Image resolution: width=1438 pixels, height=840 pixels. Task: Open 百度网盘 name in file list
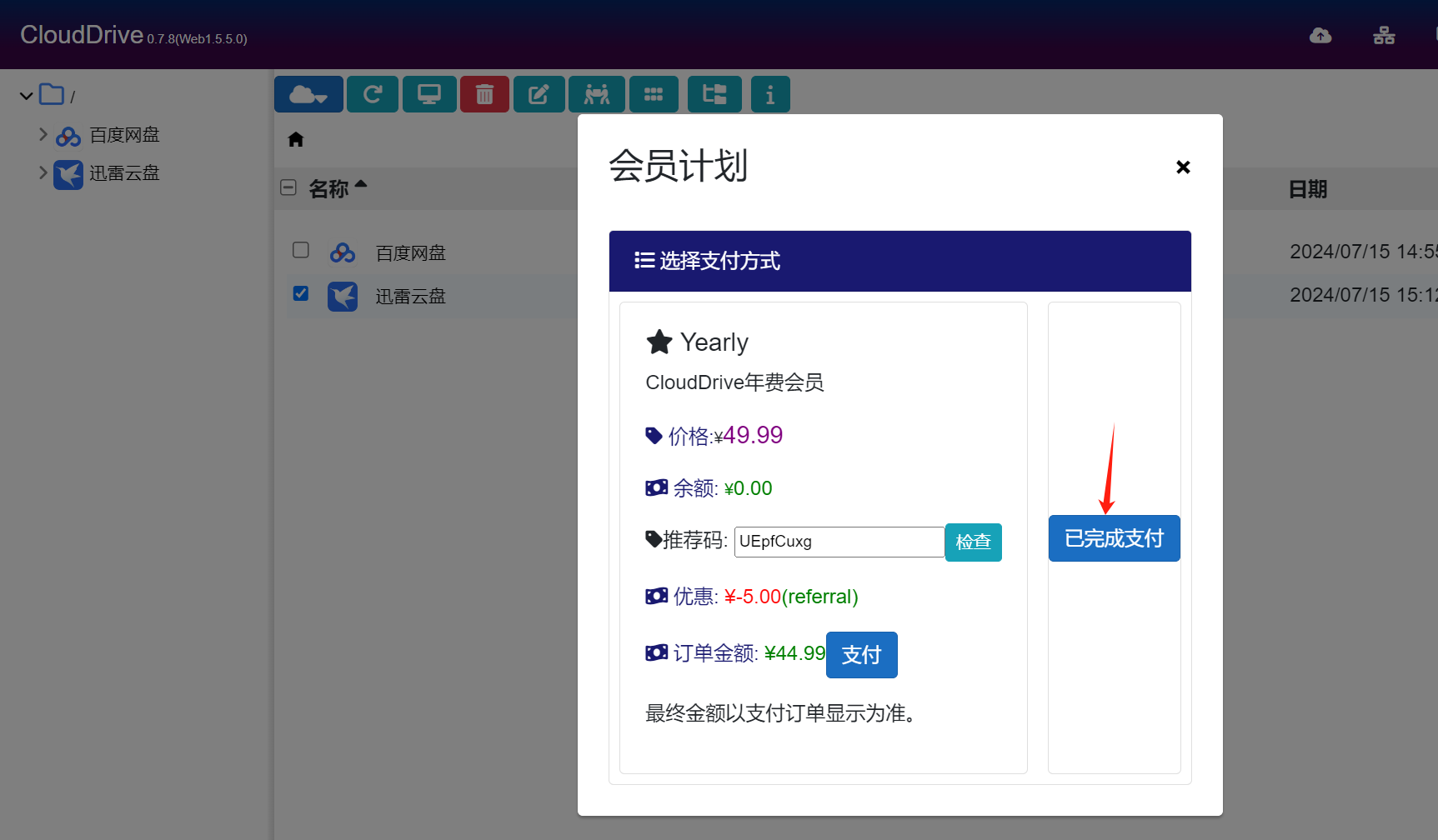(410, 253)
